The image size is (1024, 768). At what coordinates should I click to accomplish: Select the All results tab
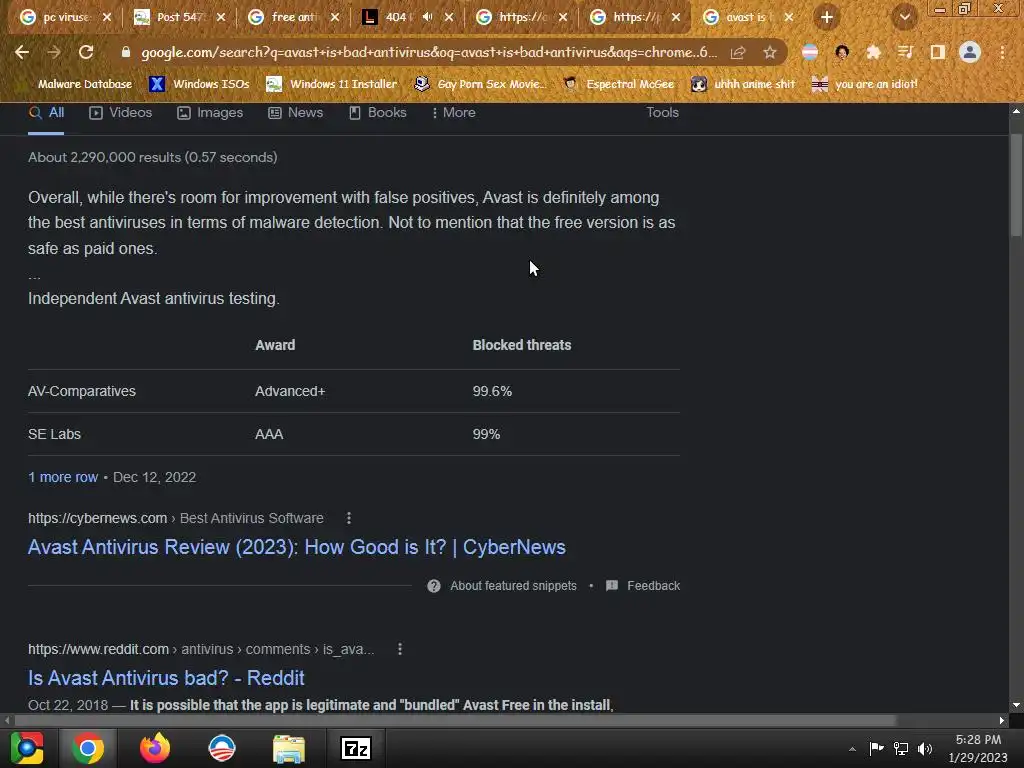point(46,112)
